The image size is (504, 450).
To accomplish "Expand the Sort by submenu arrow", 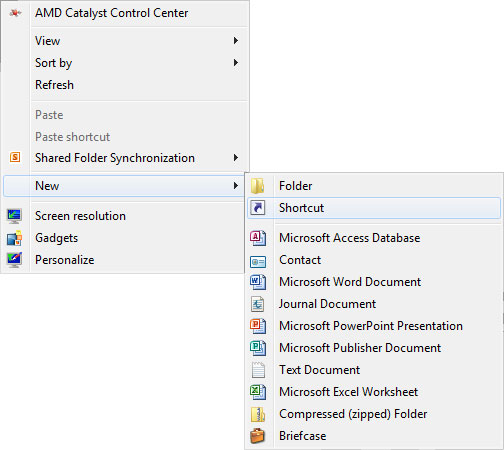I will [x=236, y=63].
